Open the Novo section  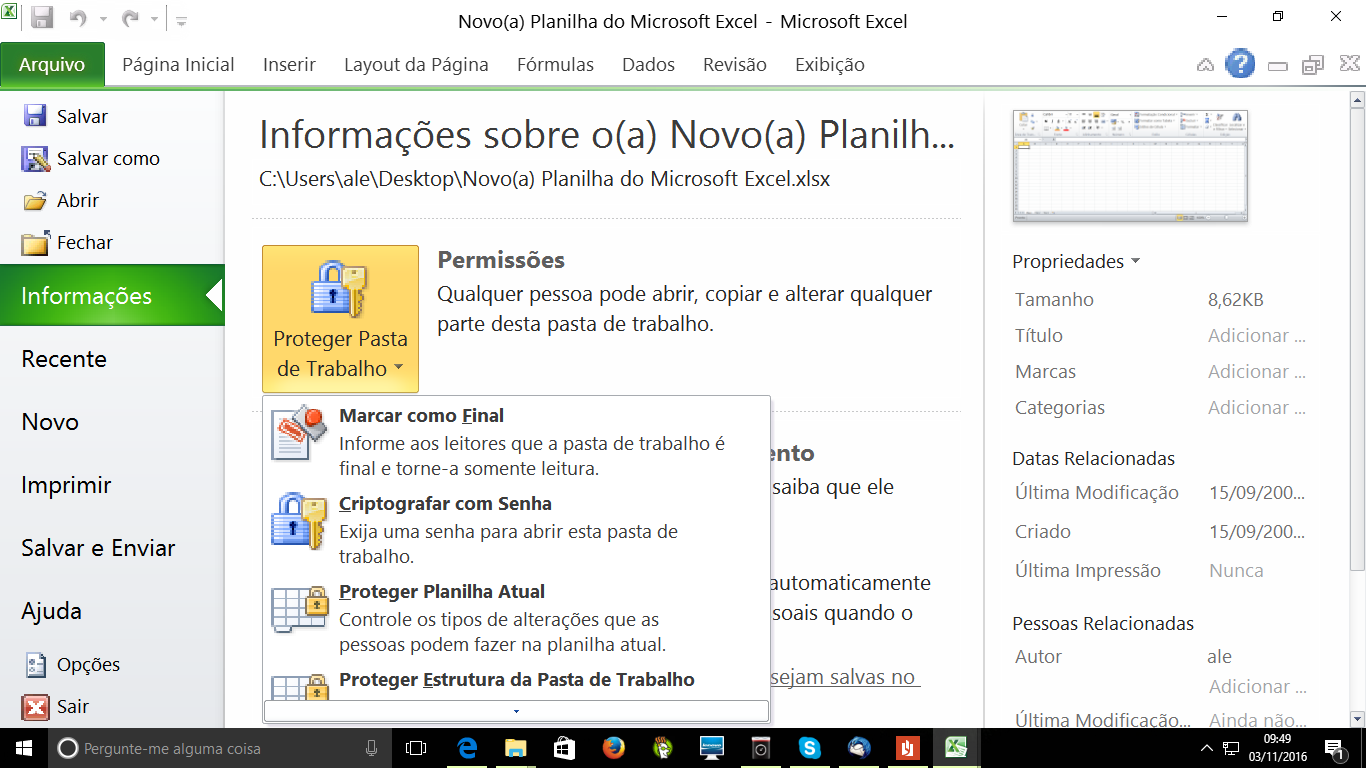[50, 422]
